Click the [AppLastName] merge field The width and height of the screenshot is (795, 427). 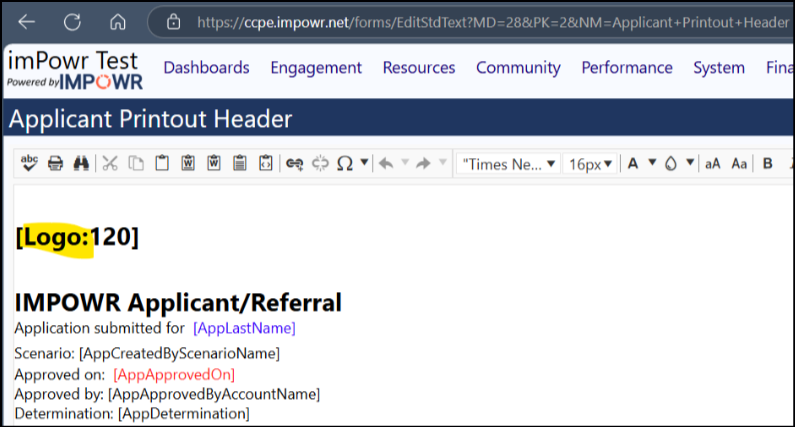(244, 328)
